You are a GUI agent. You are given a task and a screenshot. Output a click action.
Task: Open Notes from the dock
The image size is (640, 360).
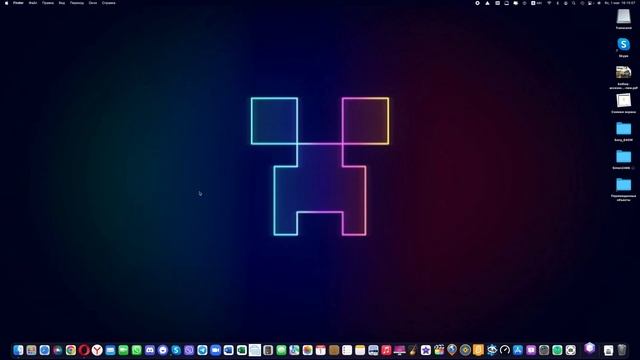coord(360,350)
